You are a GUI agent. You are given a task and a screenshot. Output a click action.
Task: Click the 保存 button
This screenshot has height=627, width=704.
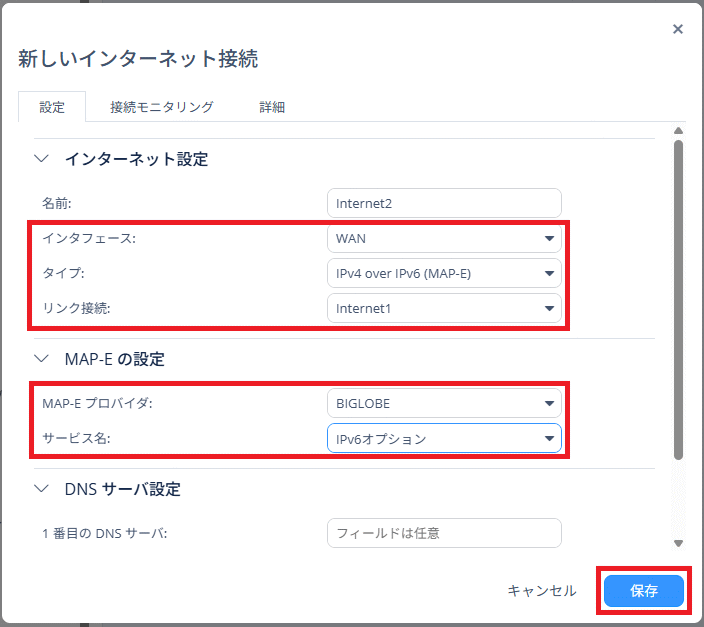[644, 591]
